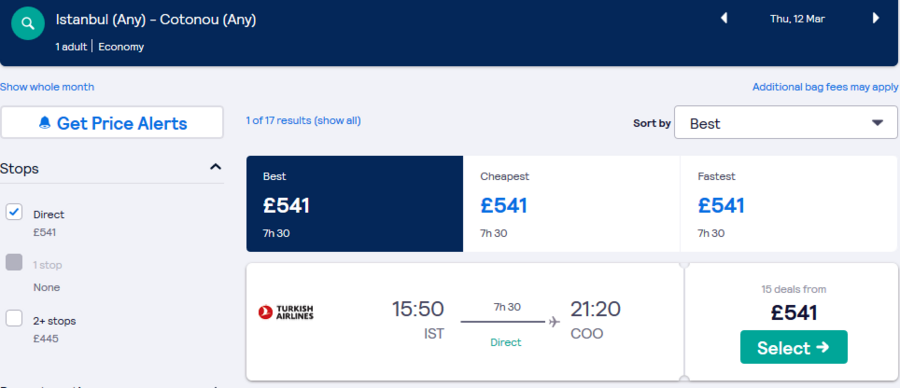Open the Sort by Best dropdown
The height and width of the screenshot is (388, 900).
pos(785,122)
